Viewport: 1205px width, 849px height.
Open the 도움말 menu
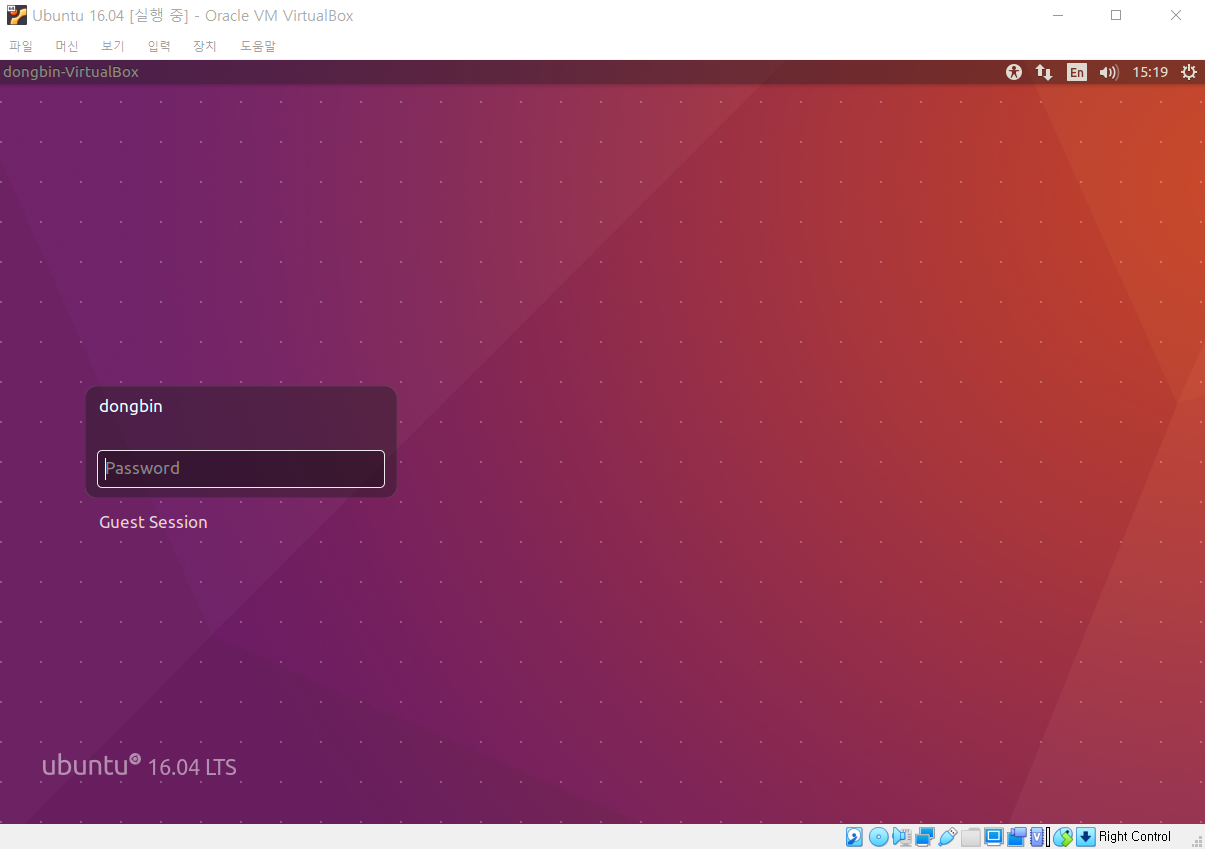pyautogui.click(x=258, y=46)
